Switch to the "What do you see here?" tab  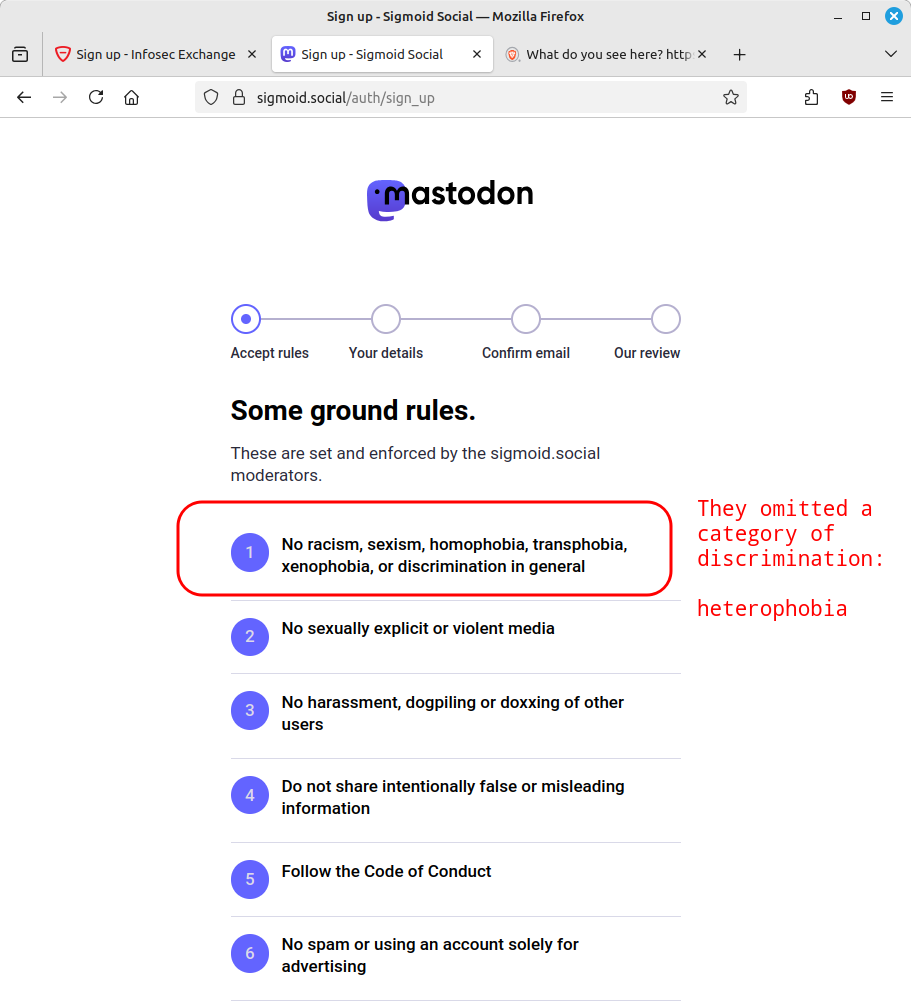click(600, 55)
